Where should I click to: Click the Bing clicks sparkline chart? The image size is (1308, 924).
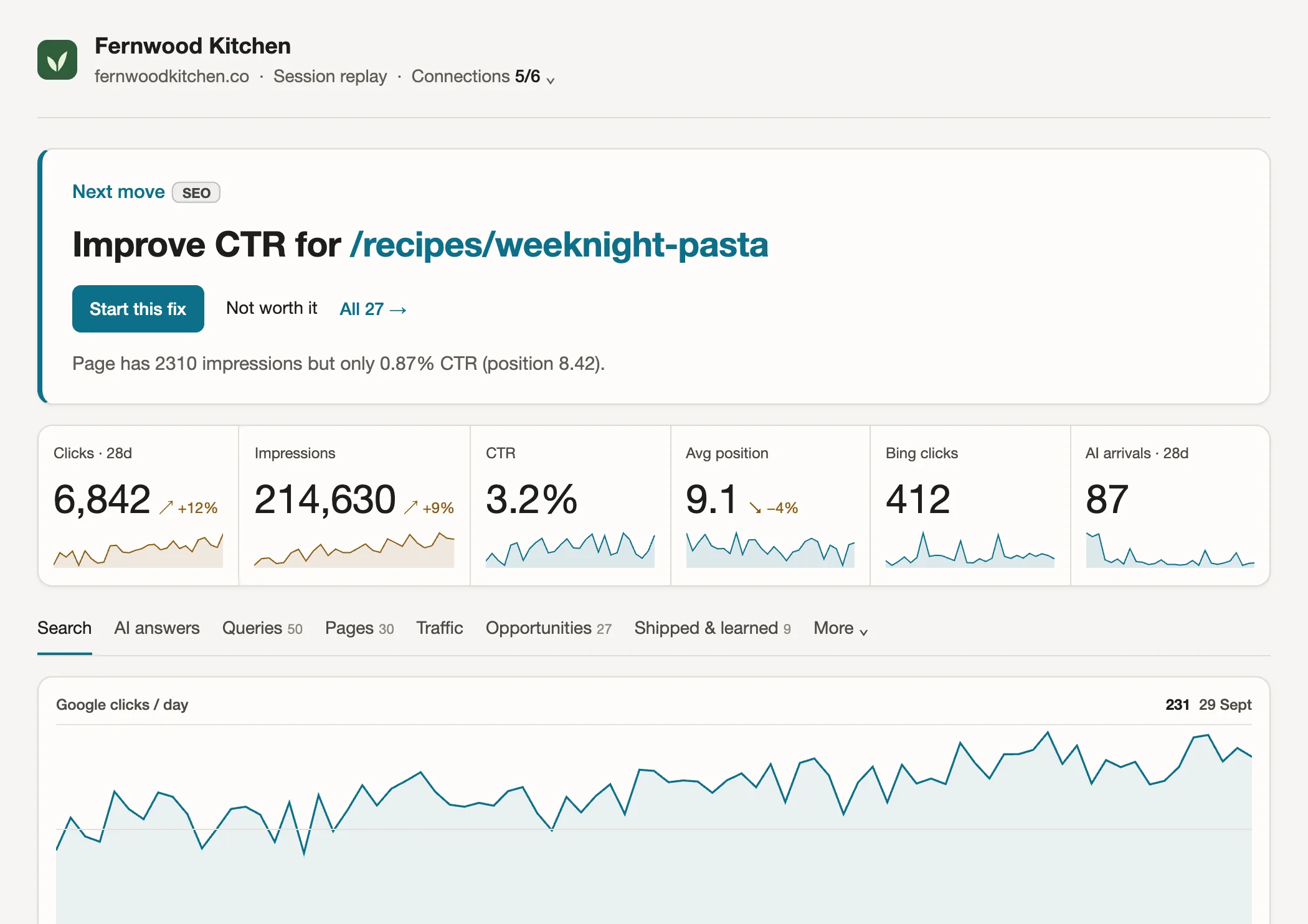pos(970,550)
